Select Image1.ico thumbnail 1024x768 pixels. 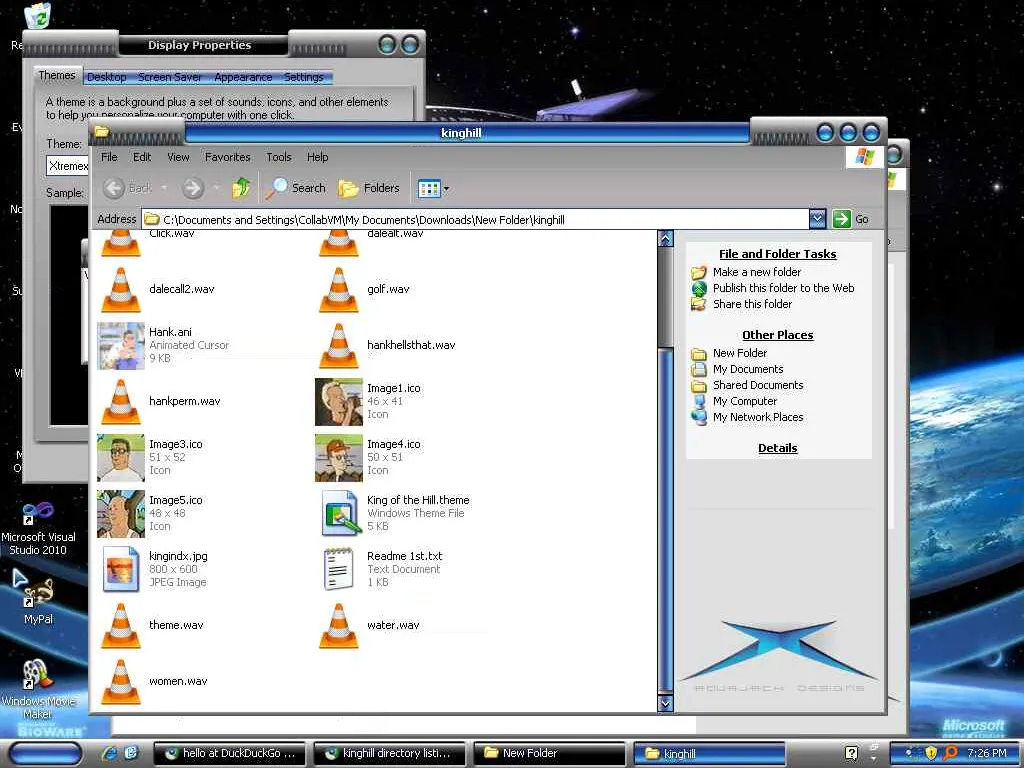coord(338,402)
